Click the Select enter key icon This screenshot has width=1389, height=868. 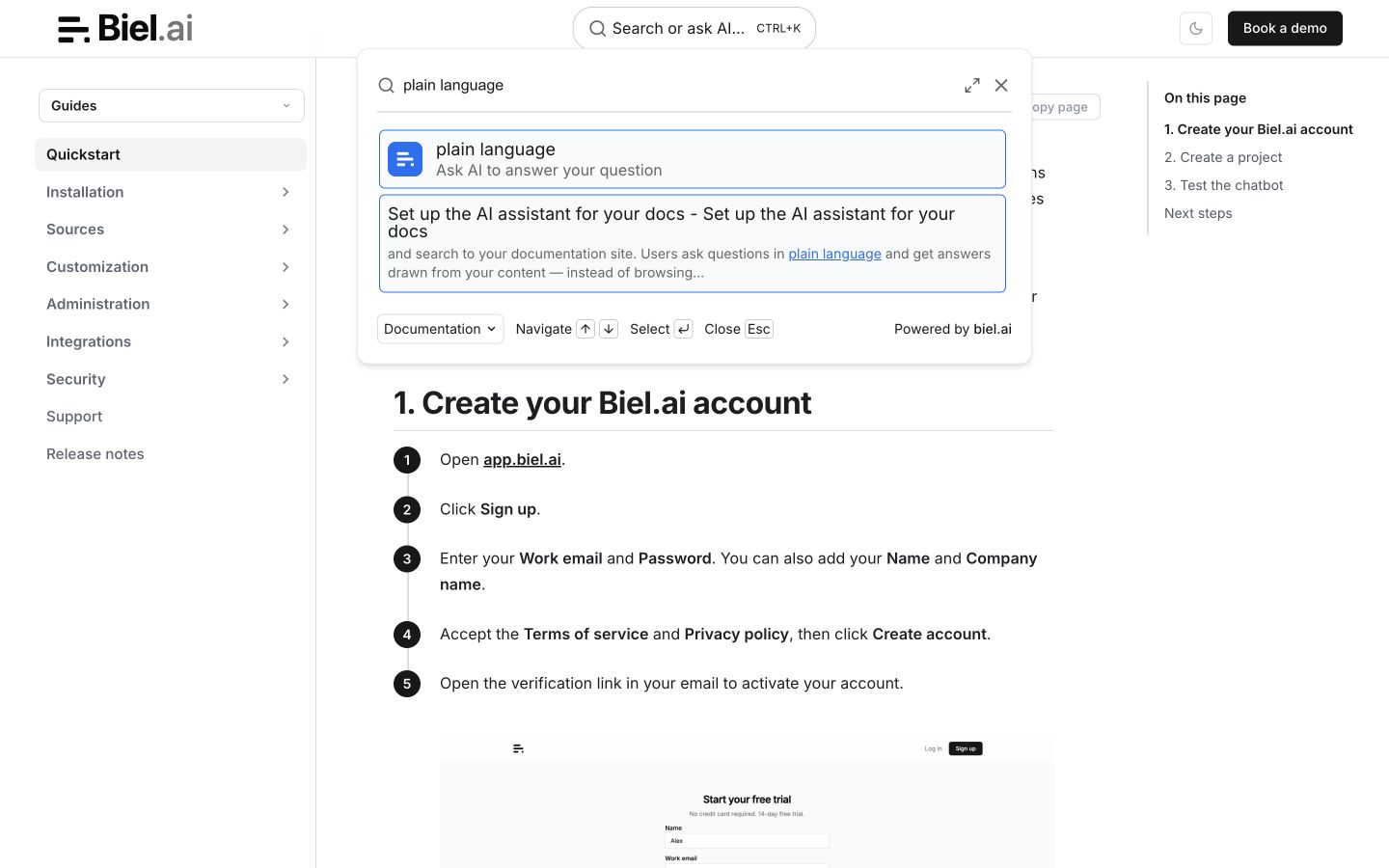point(683,329)
